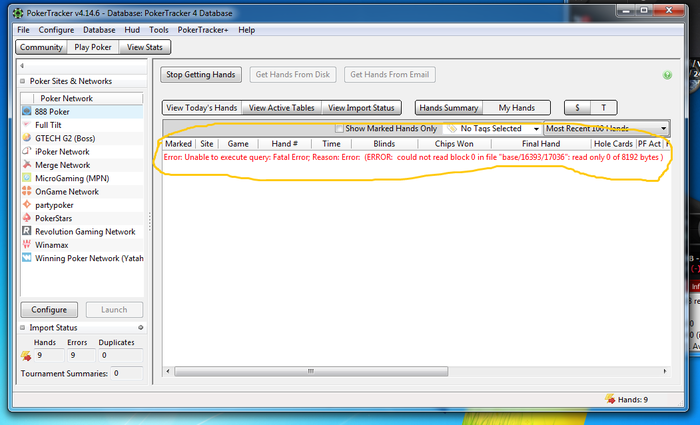Sort by the Chips Won column header
Viewport: 700px width, 425px height.
click(x=454, y=144)
